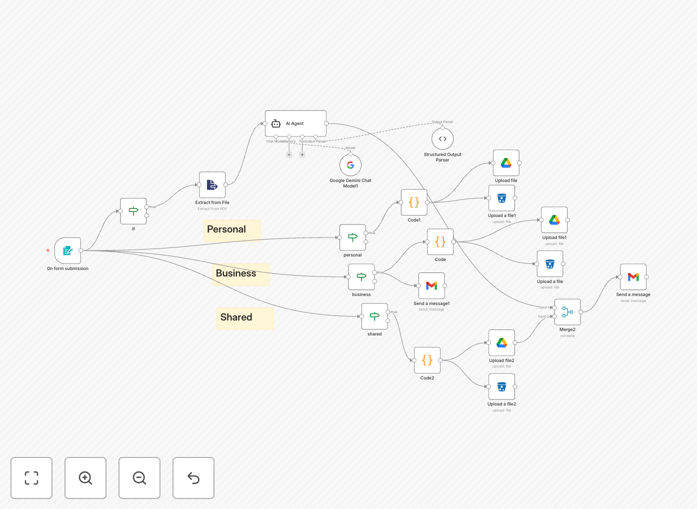This screenshot has height=509, width=697.
Task: Select the Upload a file1 bucket node
Action: click(x=501, y=198)
